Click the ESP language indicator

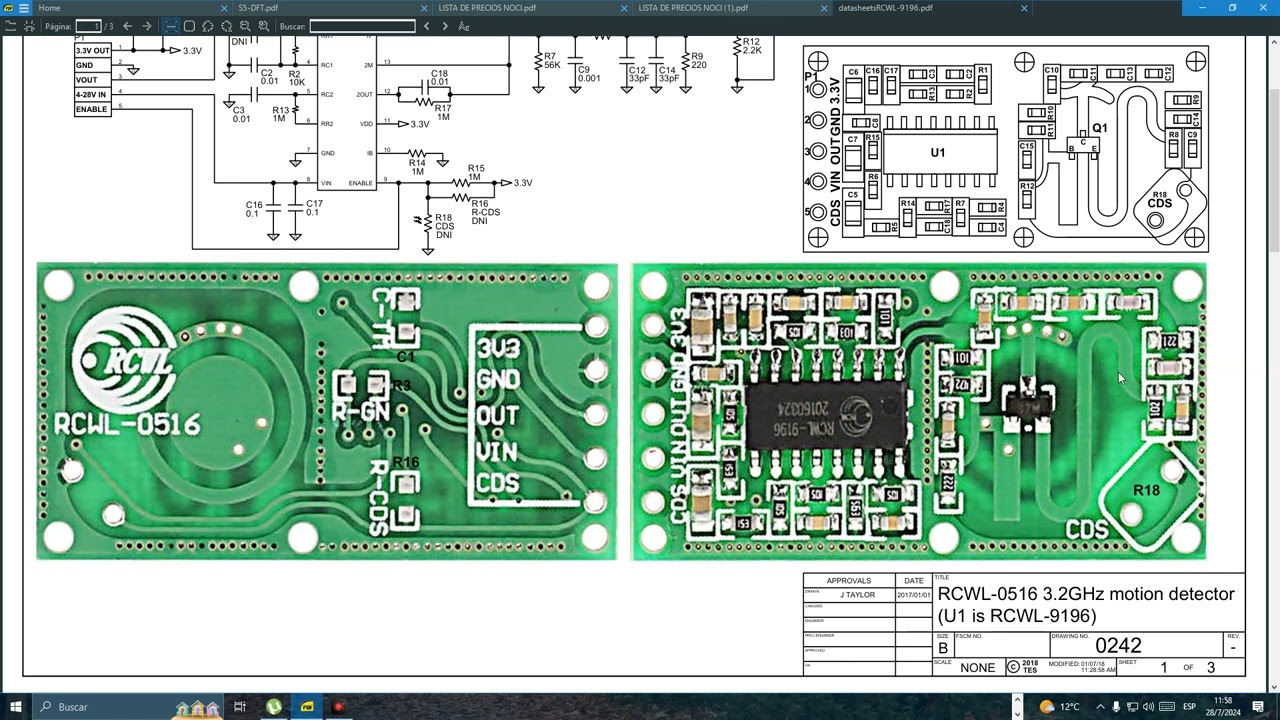point(1190,707)
